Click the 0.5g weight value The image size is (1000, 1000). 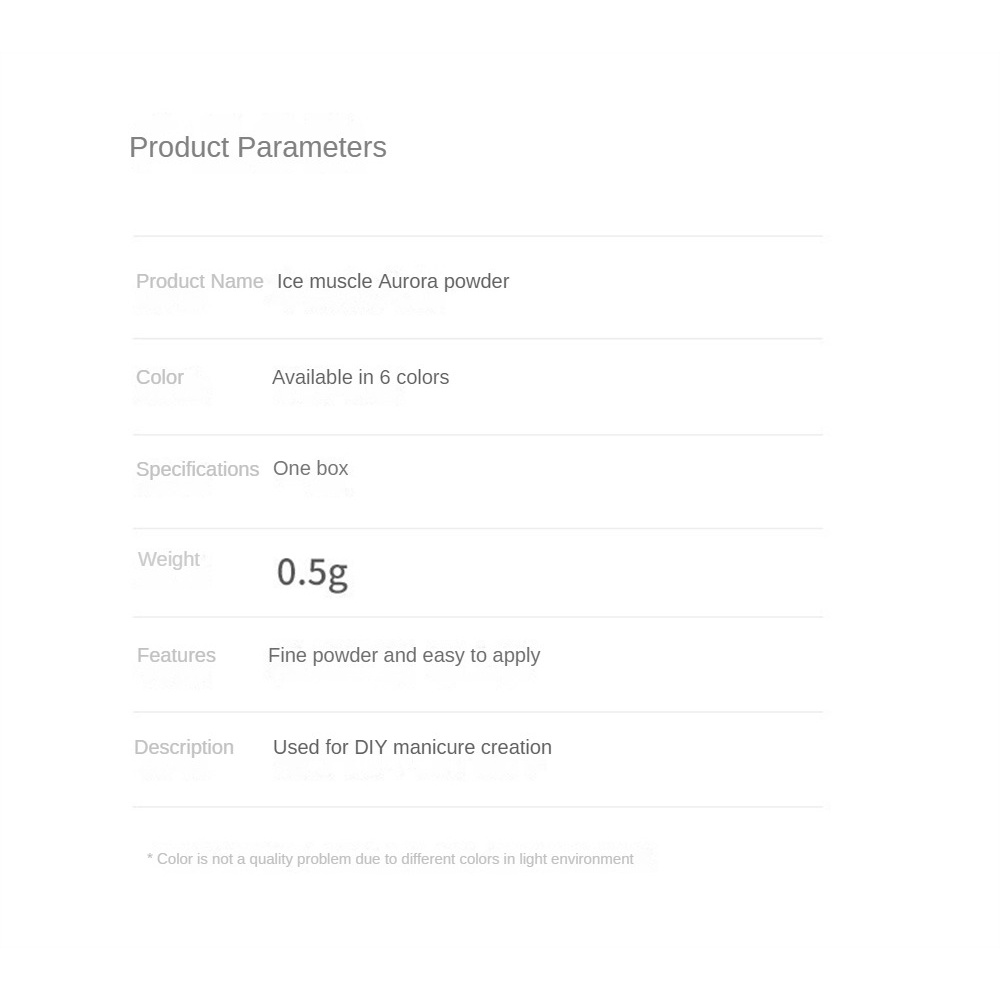pyautogui.click(x=312, y=573)
